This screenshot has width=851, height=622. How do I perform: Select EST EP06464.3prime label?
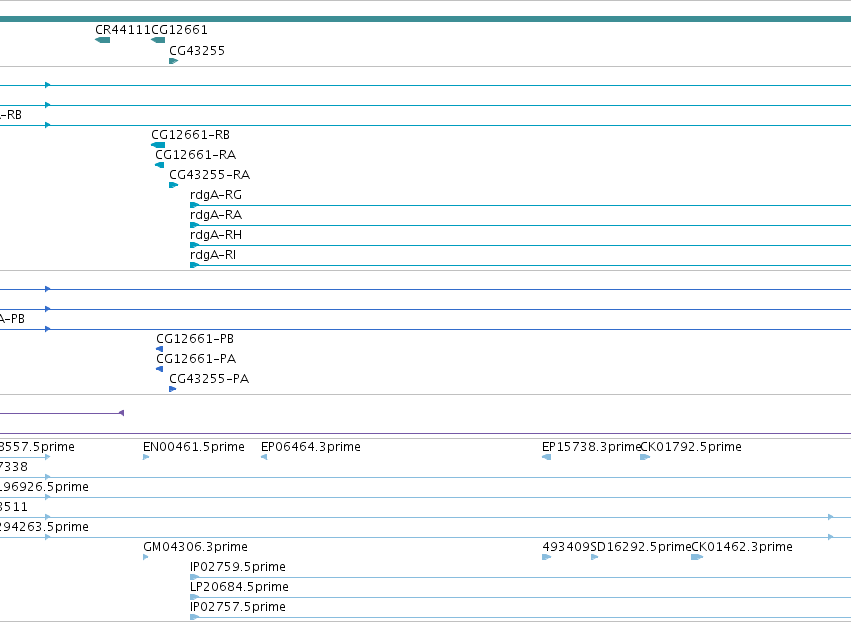(x=311, y=447)
